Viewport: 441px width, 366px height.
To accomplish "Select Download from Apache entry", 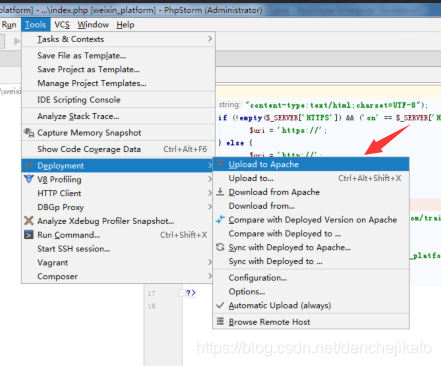I will click(x=274, y=192).
